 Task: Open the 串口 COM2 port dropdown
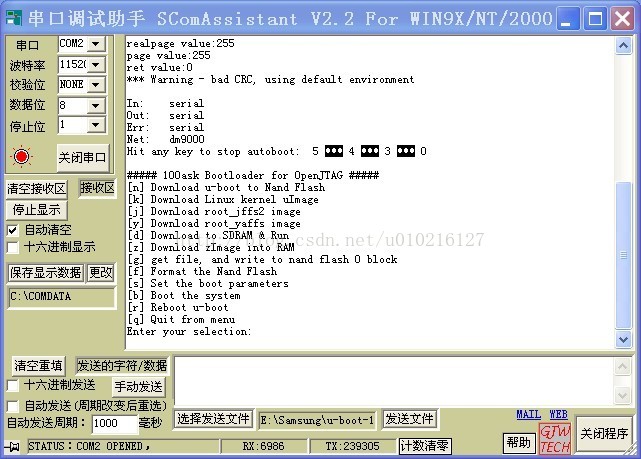(96, 43)
